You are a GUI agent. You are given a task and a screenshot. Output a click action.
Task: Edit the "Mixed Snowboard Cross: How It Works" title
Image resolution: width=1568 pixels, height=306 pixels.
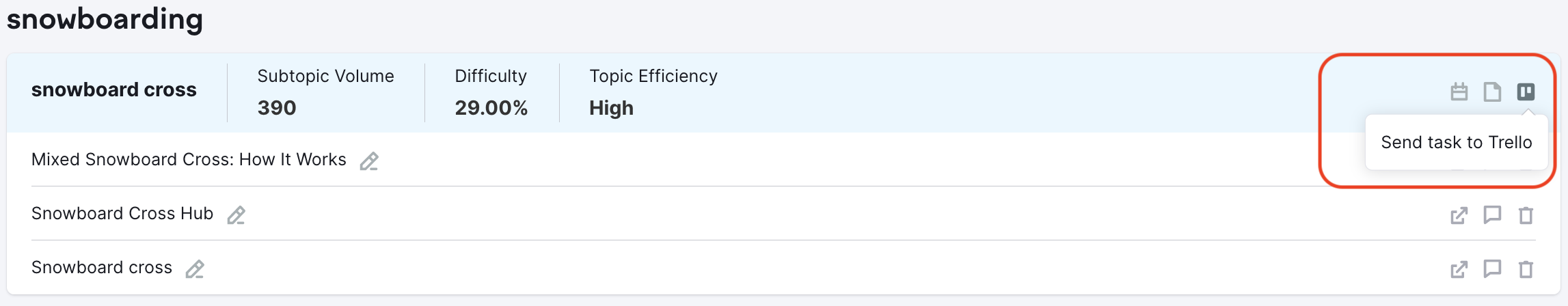[369, 161]
